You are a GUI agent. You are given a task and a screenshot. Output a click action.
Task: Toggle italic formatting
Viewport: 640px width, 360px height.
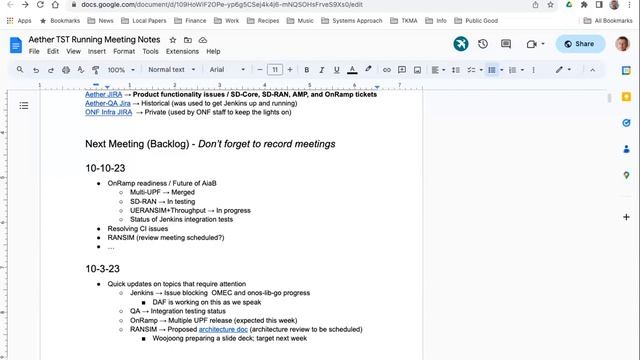click(322, 70)
